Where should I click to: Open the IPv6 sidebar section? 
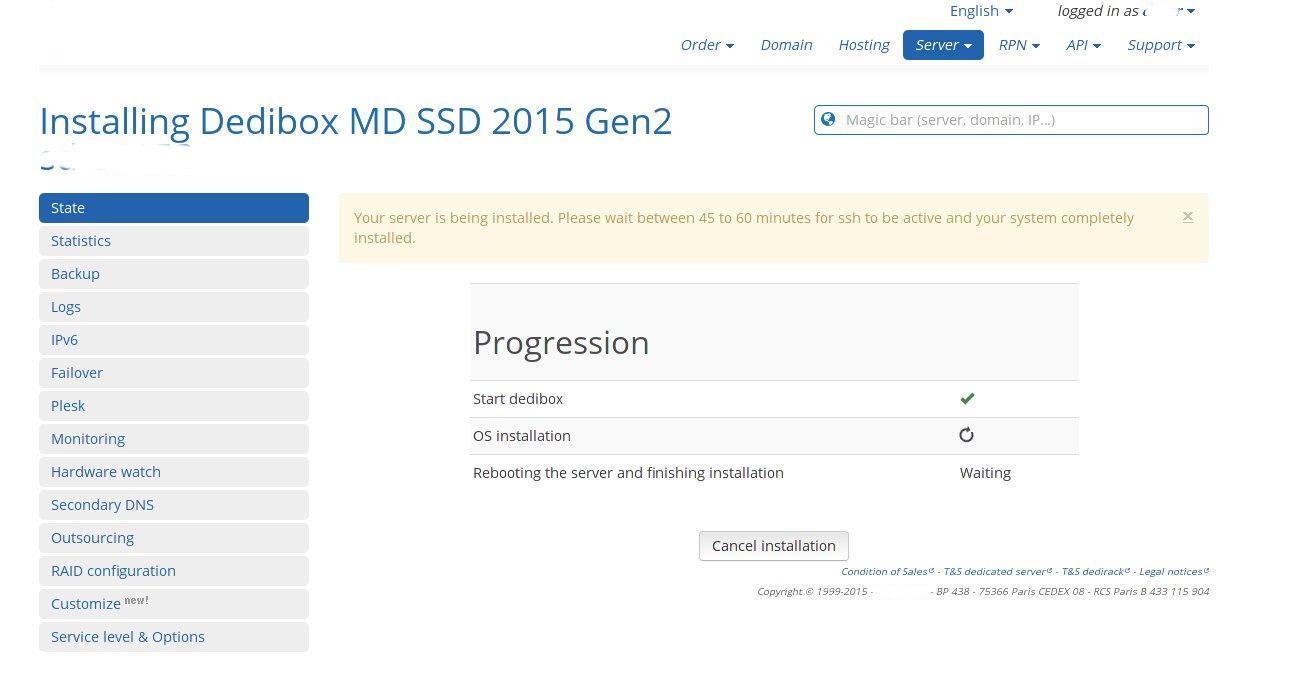174,340
